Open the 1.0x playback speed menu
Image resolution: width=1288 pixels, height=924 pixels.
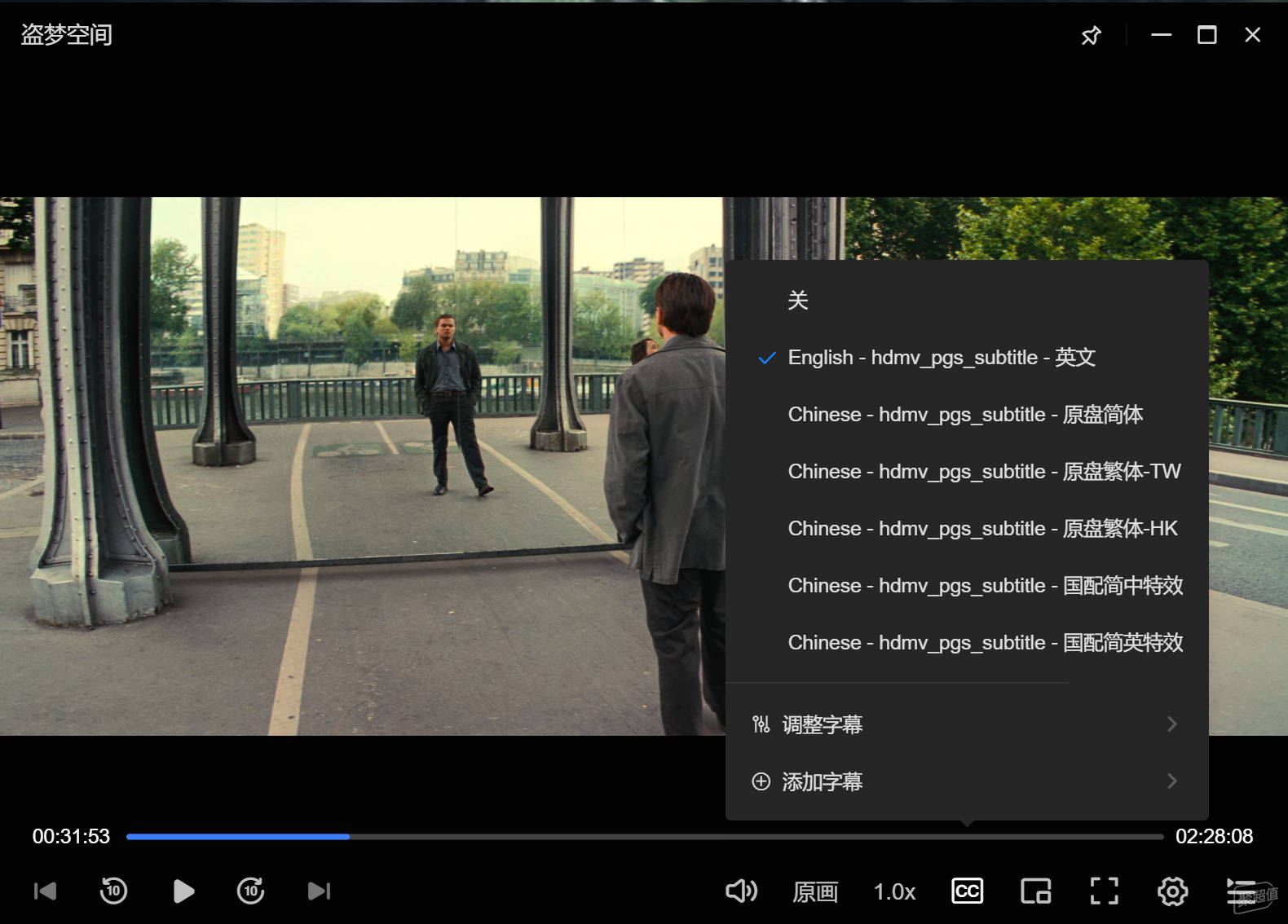coord(894,891)
